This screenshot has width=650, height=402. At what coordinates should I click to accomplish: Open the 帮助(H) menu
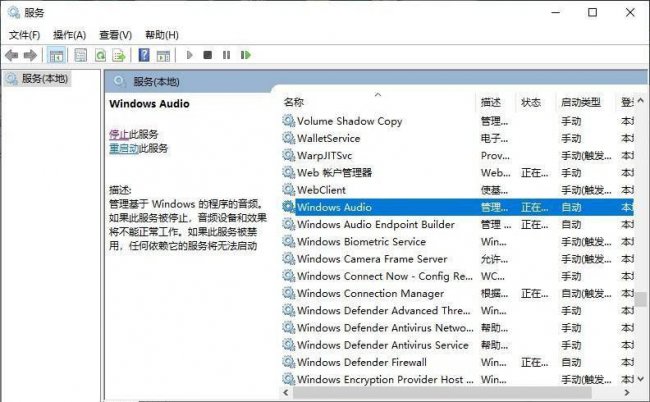162,35
